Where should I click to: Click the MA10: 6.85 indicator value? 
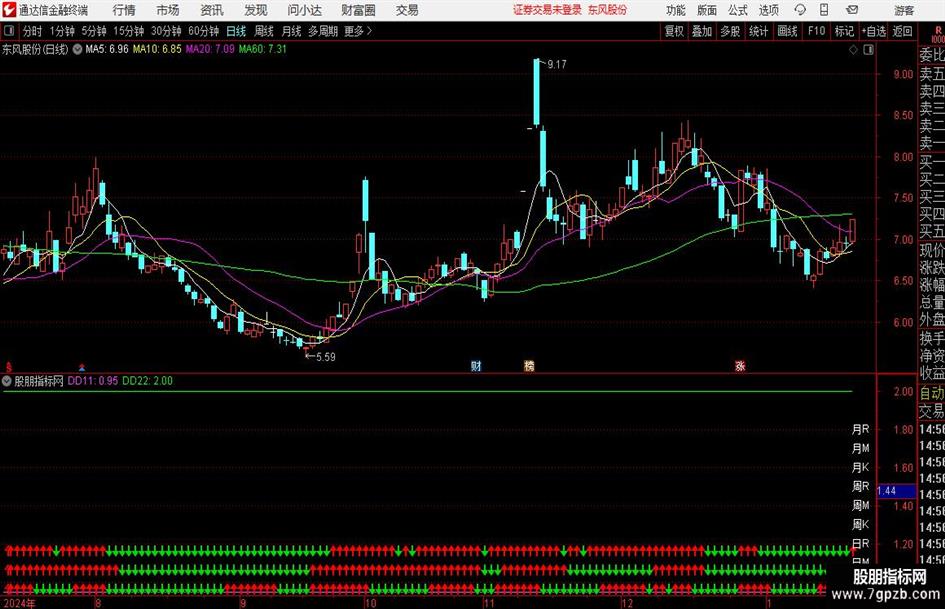(157, 49)
